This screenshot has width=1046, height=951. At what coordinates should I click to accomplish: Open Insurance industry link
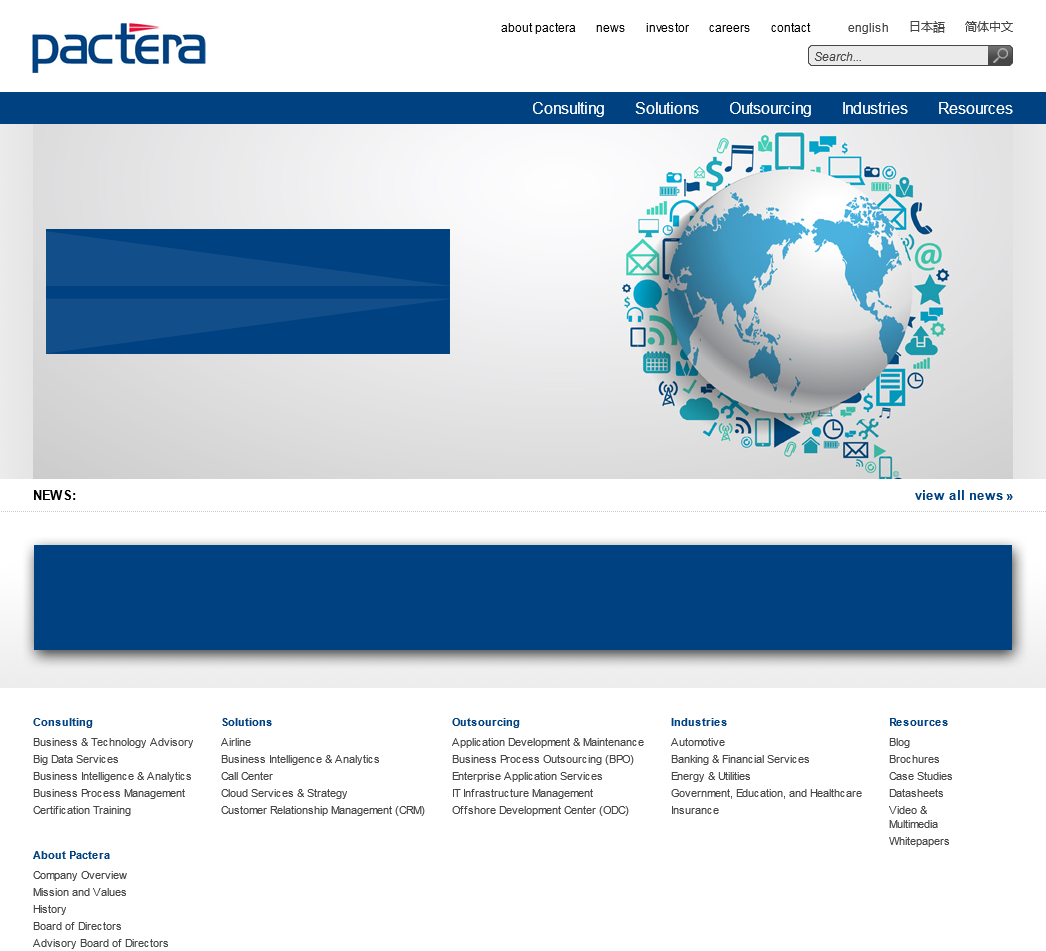click(694, 810)
